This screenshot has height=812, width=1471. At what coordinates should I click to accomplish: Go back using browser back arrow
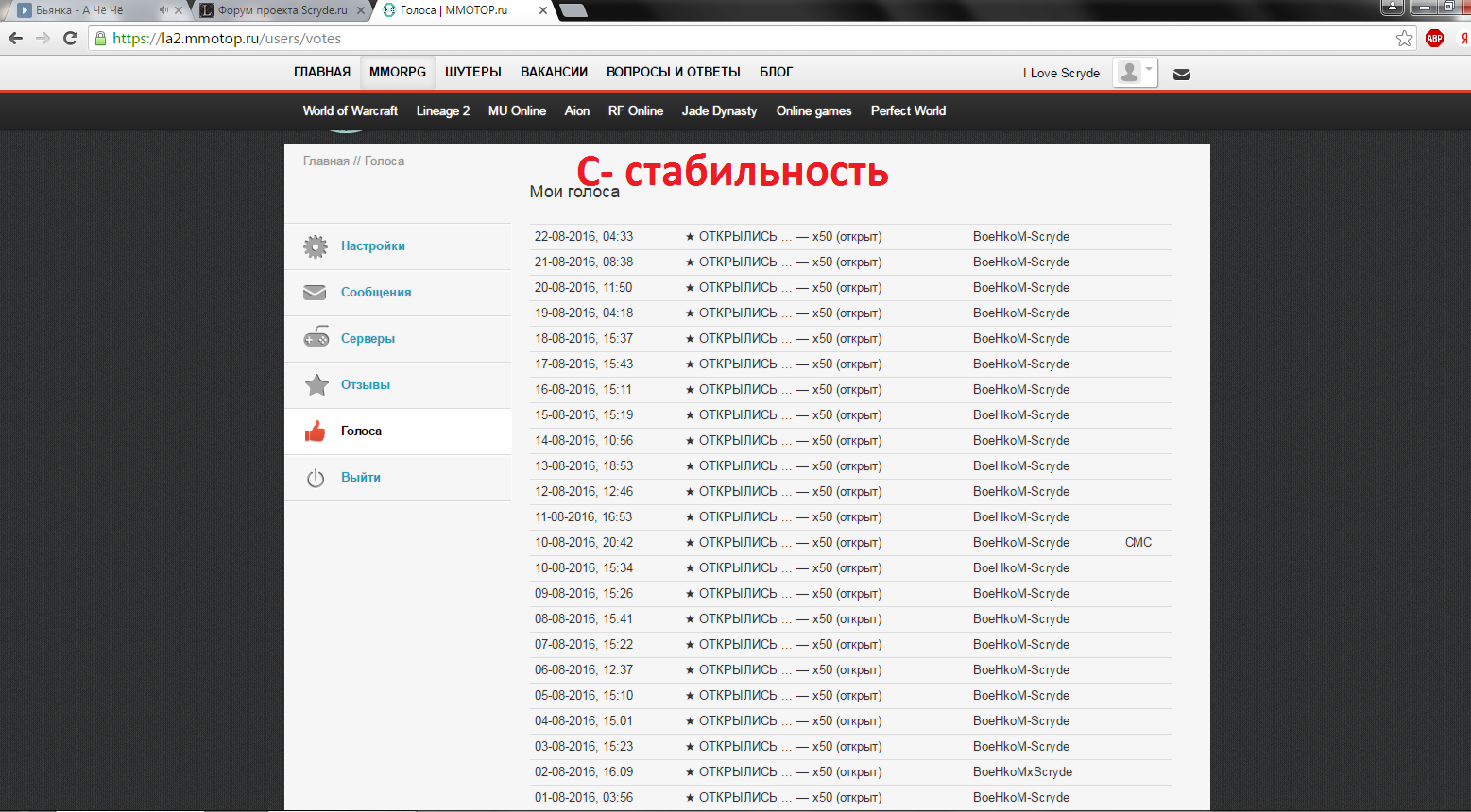(16, 39)
